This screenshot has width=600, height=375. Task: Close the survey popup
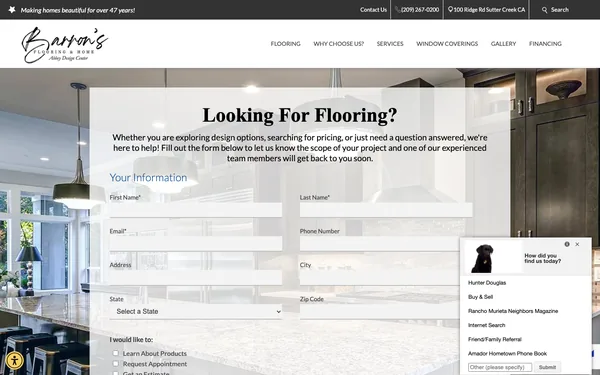tap(577, 244)
